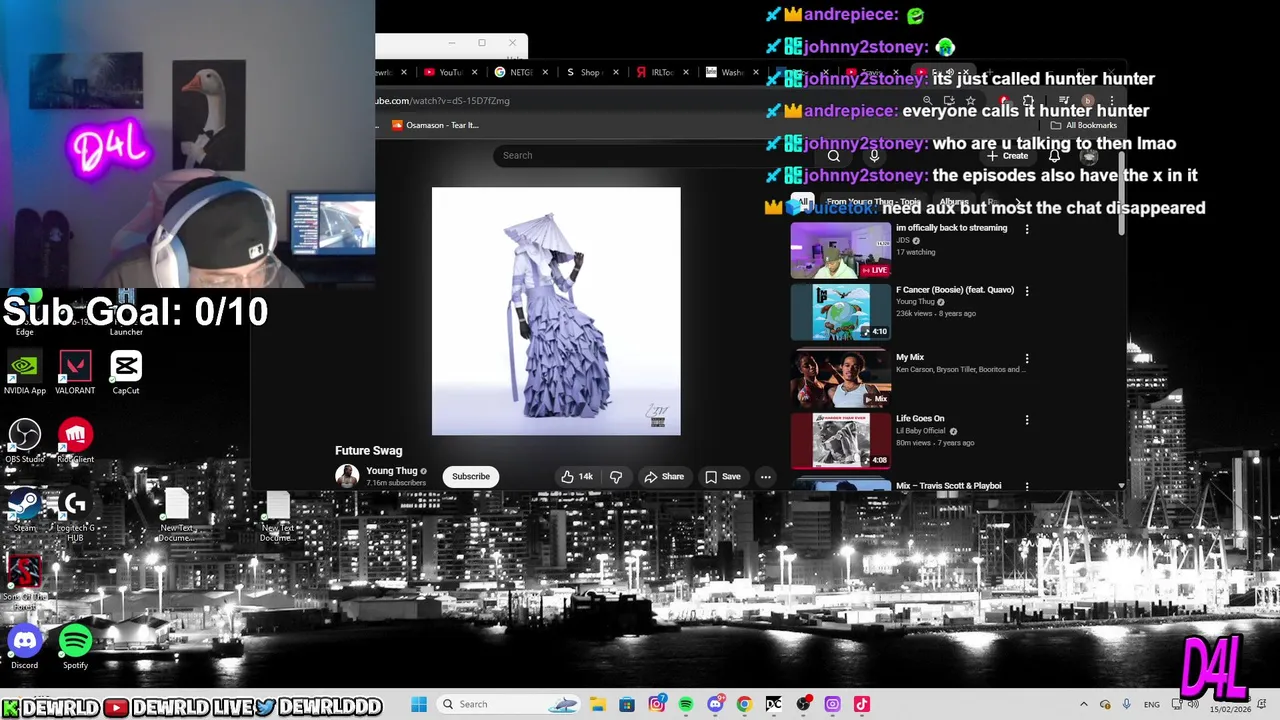Open Google Chrome from the taskbar

744,704
